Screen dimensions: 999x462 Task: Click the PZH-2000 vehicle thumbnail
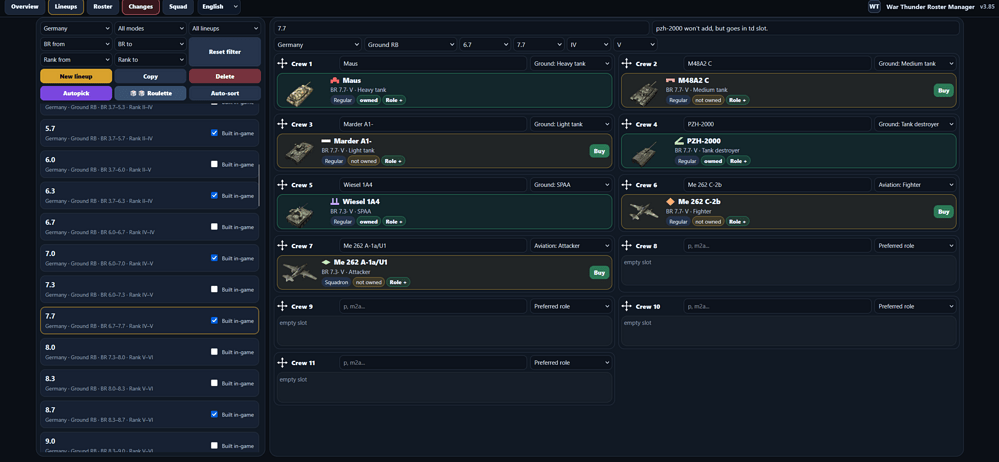pyautogui.click(x=645, y=153)
